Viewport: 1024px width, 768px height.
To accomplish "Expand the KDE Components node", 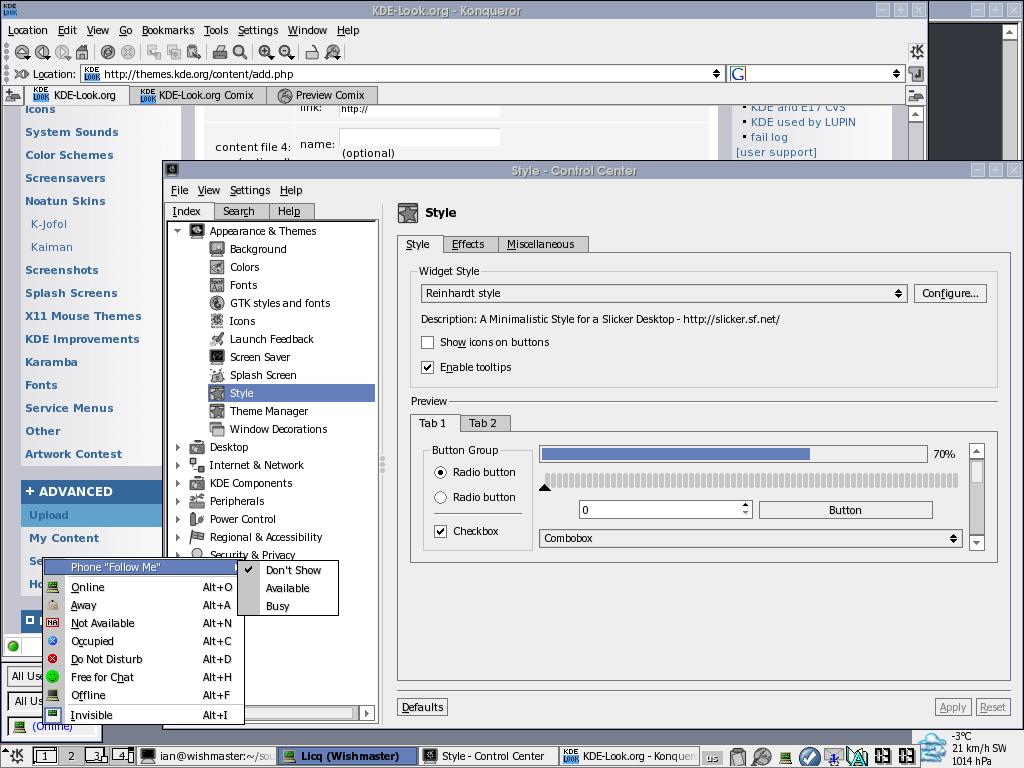I will pyautogui.click(x=178, y=483).
